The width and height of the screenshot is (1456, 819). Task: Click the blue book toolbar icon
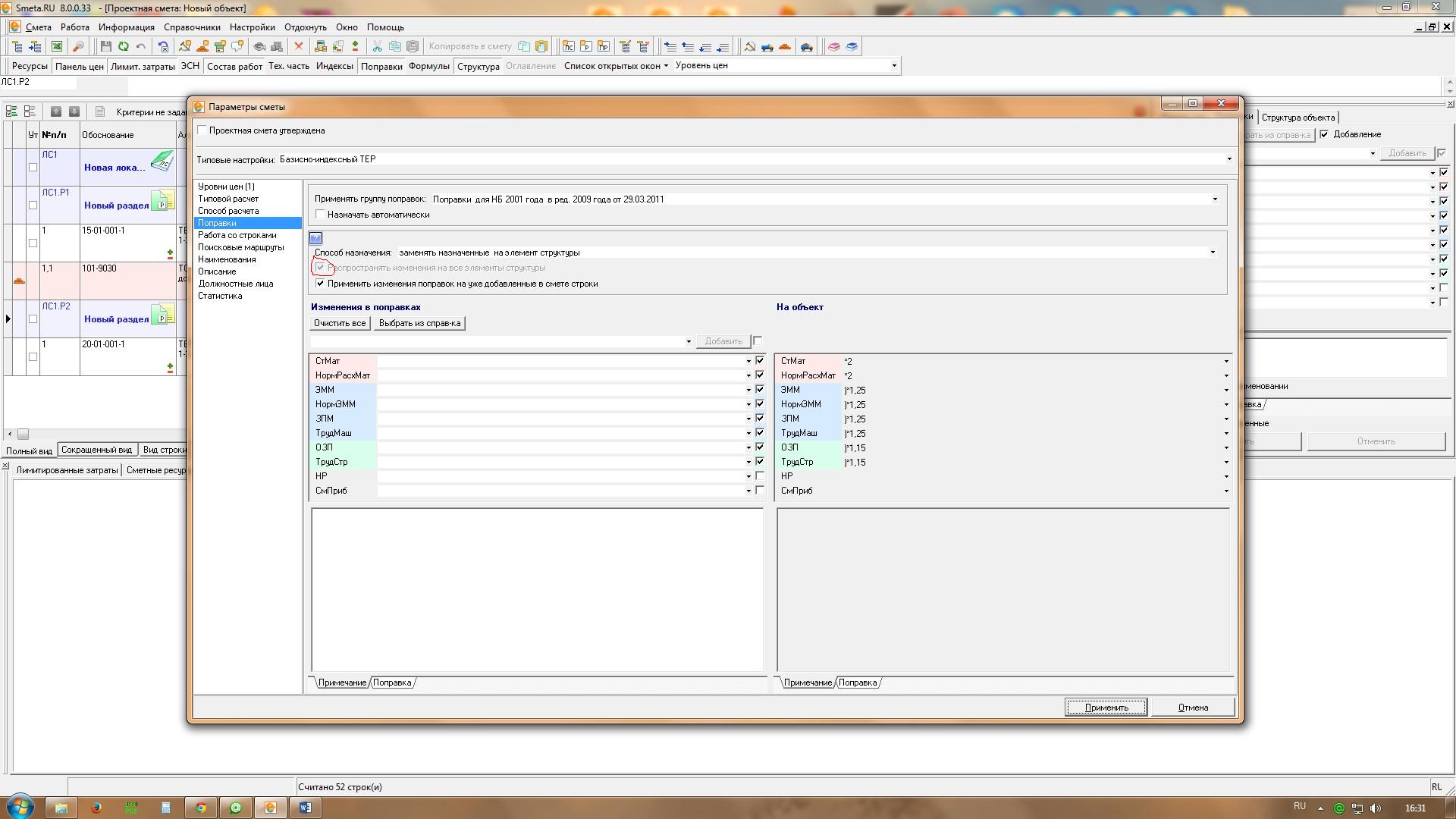click(852, 46)
